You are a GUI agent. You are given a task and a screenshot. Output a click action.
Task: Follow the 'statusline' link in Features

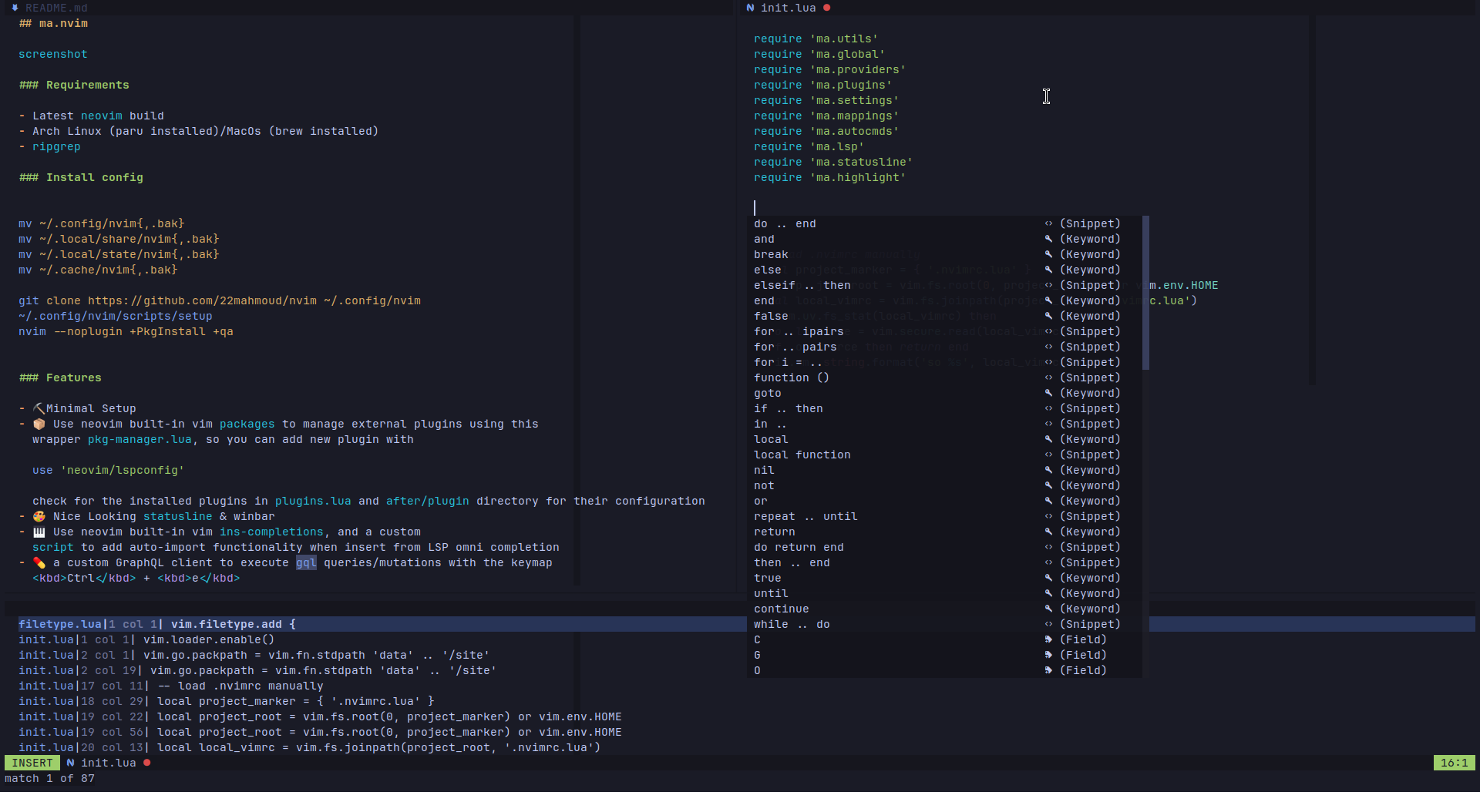click(178, 516)
